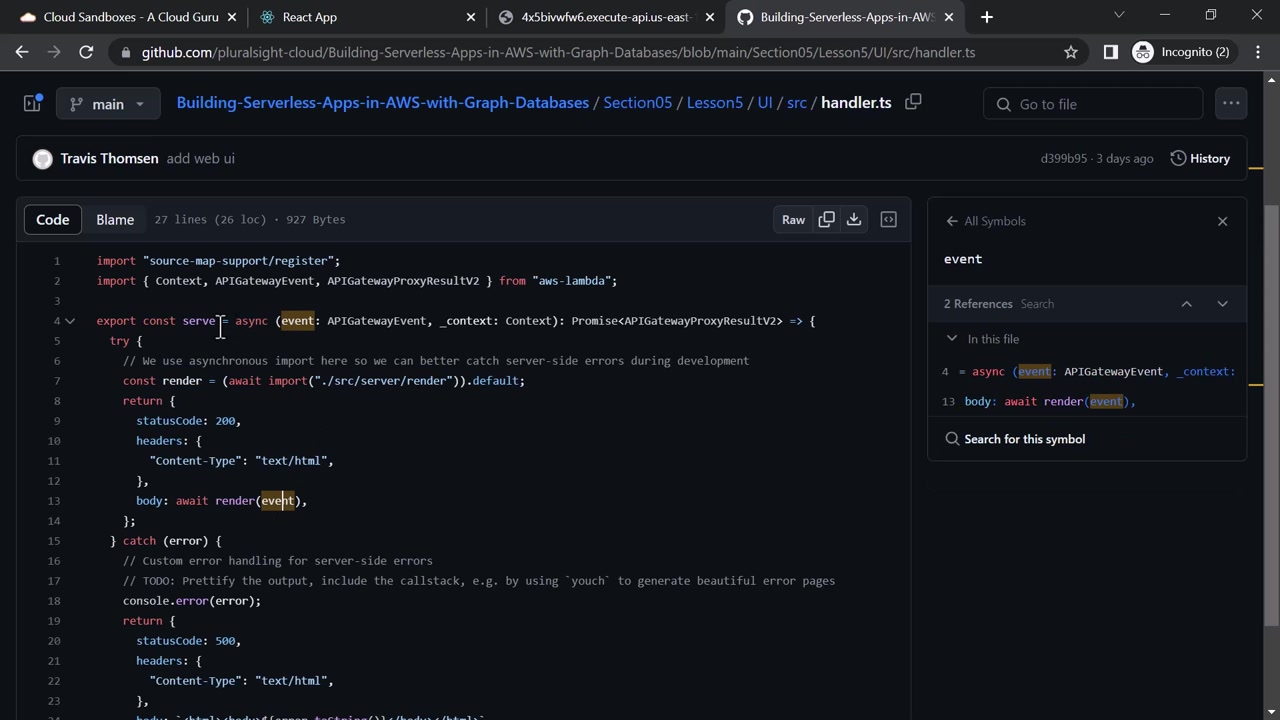Download raw file icon
Viewport: 1280px width, 720px height.
854,220
